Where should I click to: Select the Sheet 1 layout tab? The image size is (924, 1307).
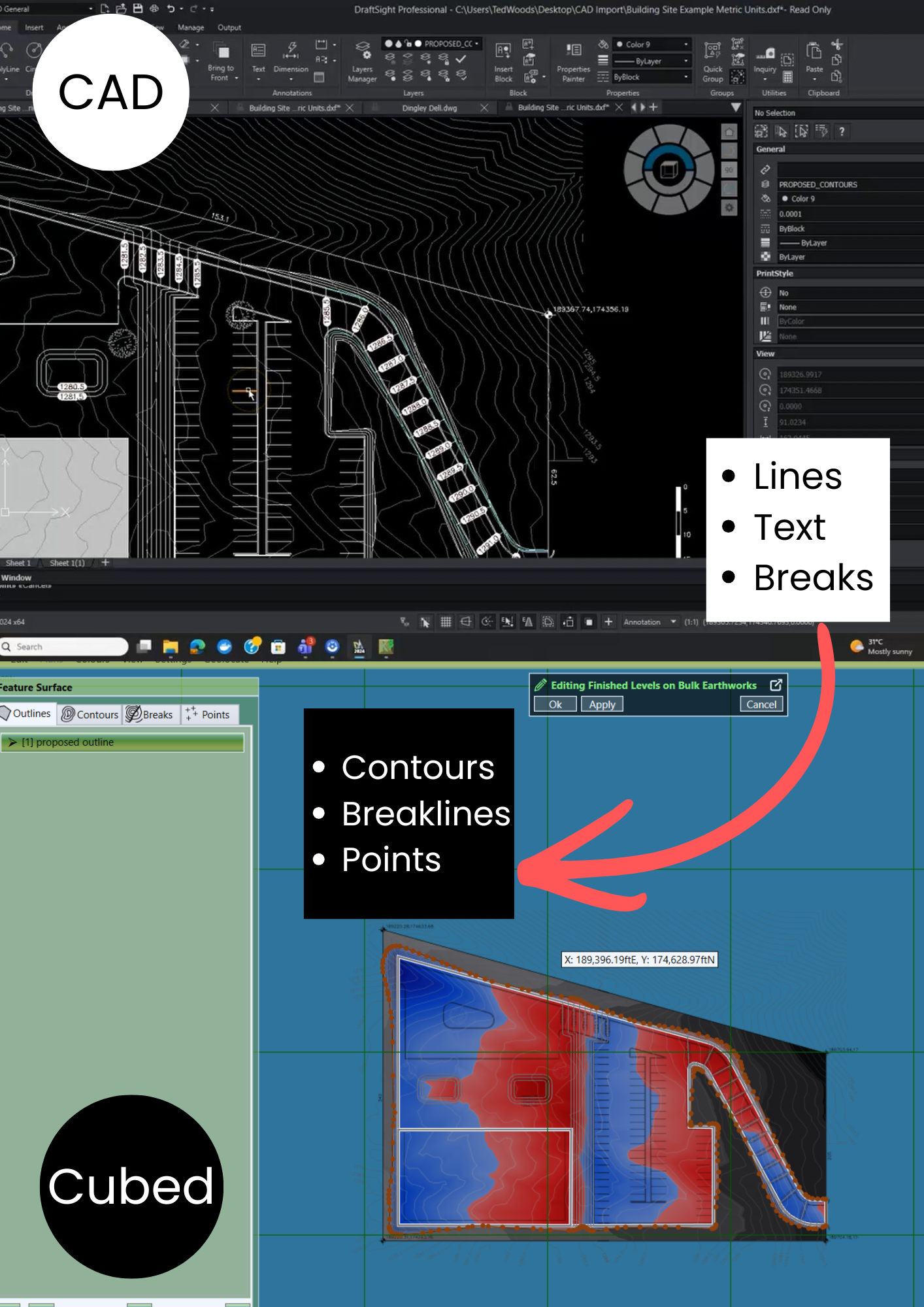(x=18, y=563)
